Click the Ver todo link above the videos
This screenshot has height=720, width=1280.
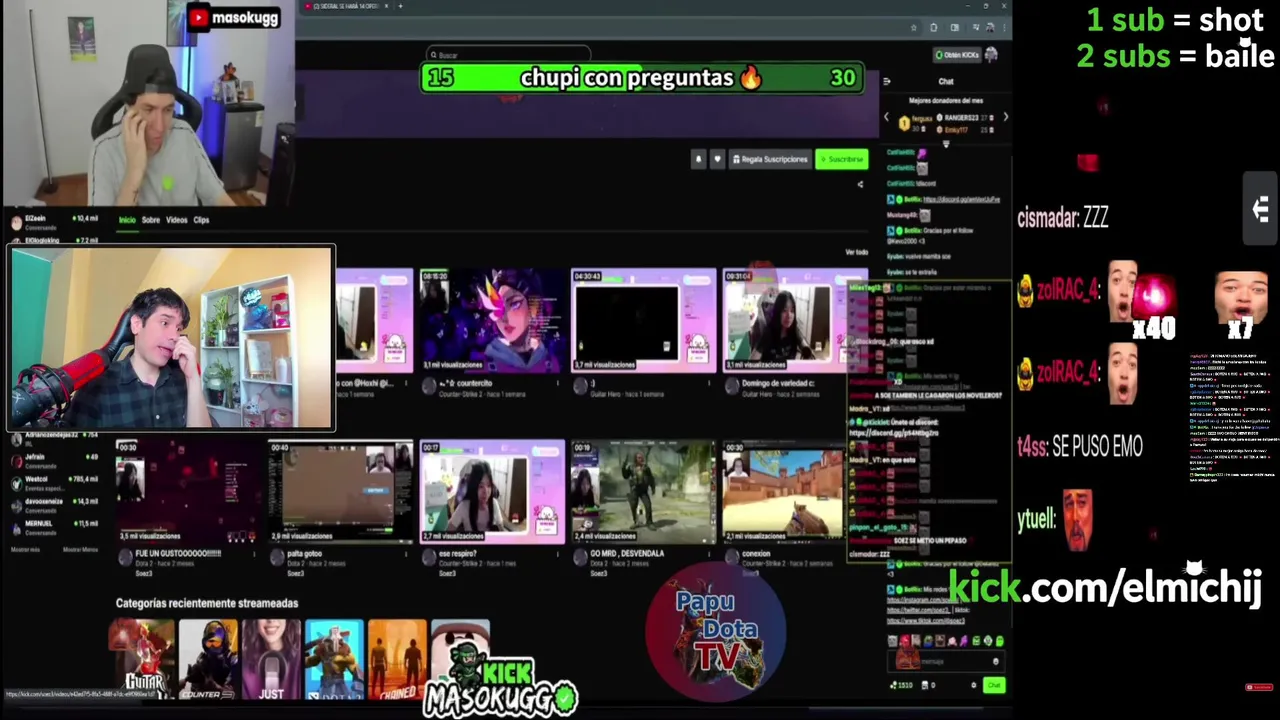[x=856, y=252]
